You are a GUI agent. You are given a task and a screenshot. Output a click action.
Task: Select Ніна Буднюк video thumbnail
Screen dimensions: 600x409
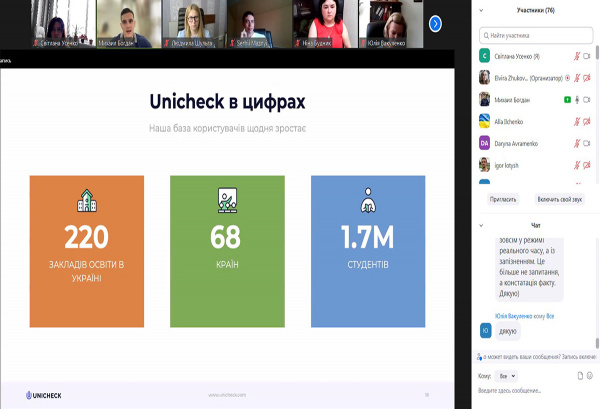(325, 24)
